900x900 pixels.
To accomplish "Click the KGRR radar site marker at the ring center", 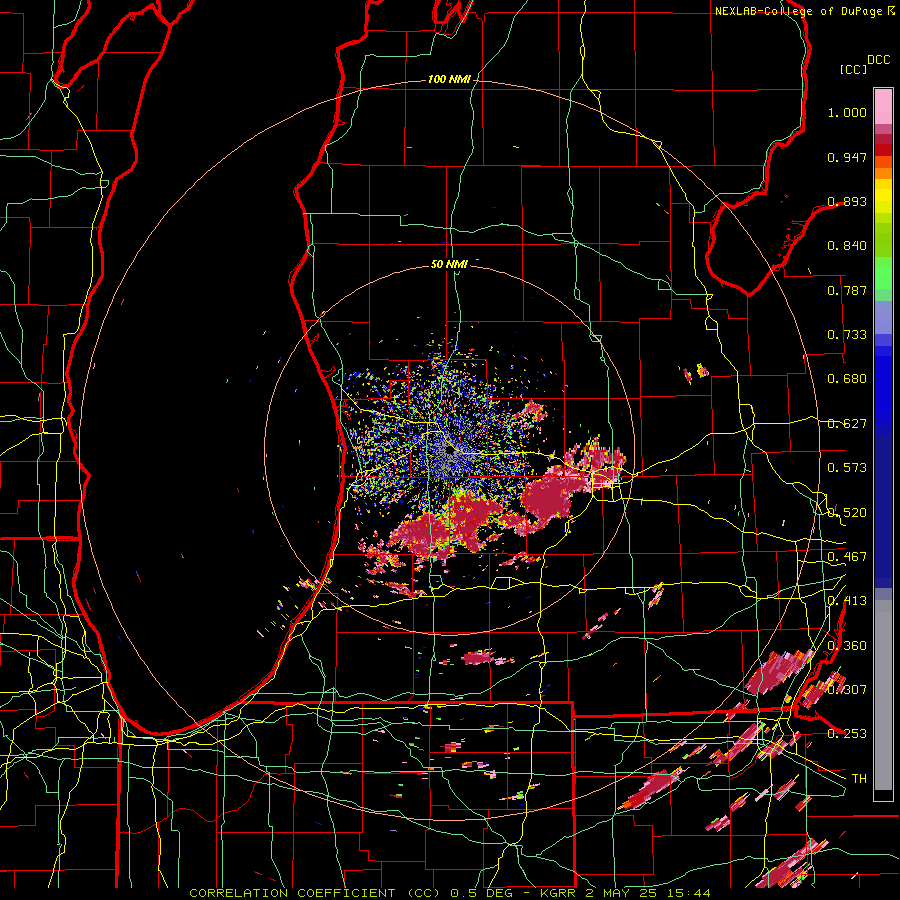I will (x=450, y=451).
